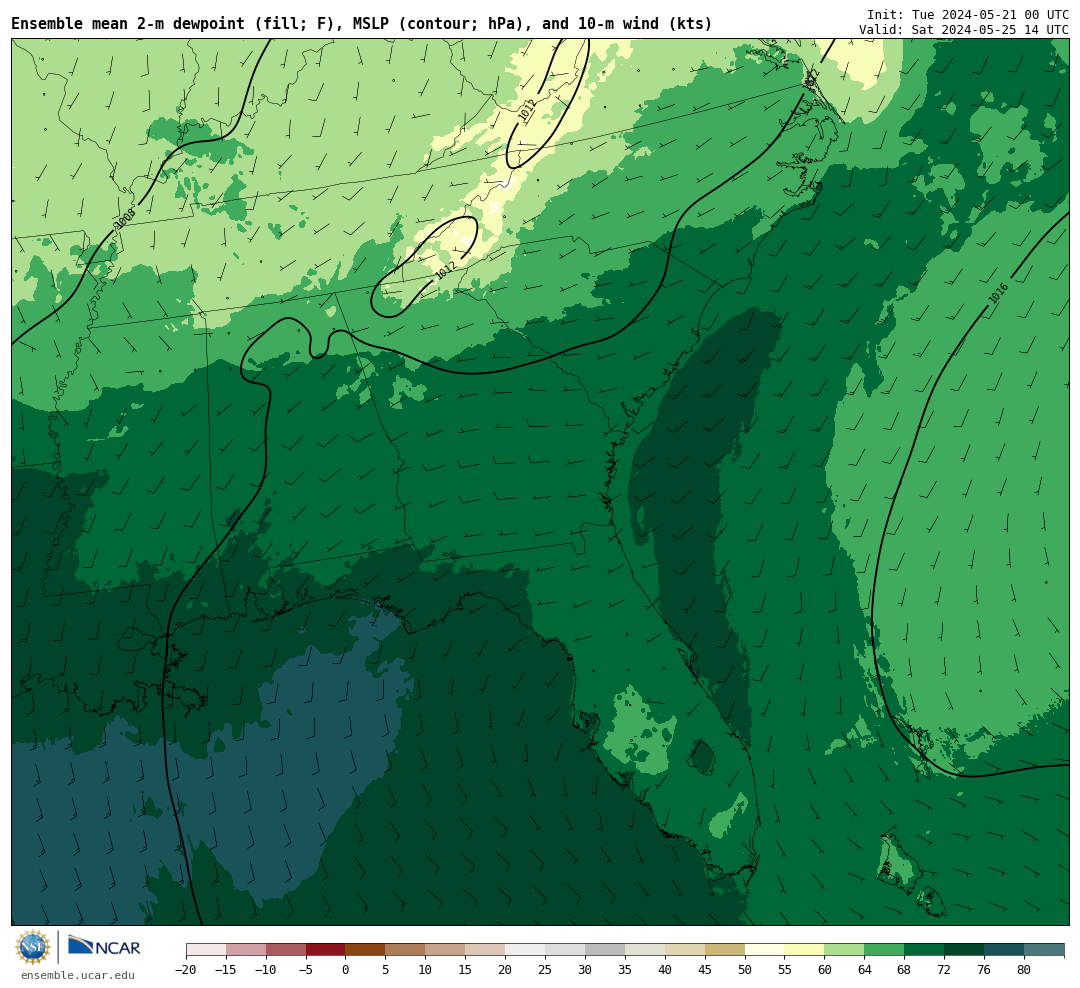
Task: Pick the colorbar swatch between 55 and 60
Action: tap(804, 950)
